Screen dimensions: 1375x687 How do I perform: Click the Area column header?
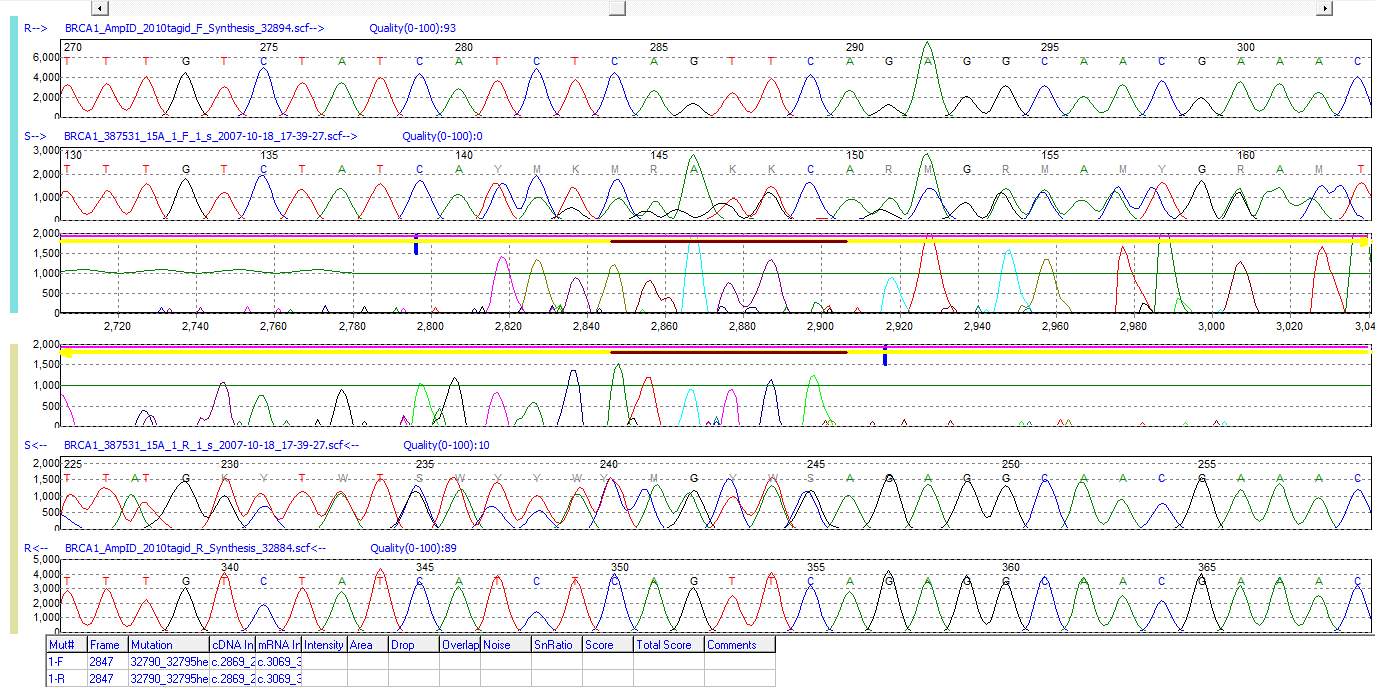pyautogui.click(x=367, y=645)
